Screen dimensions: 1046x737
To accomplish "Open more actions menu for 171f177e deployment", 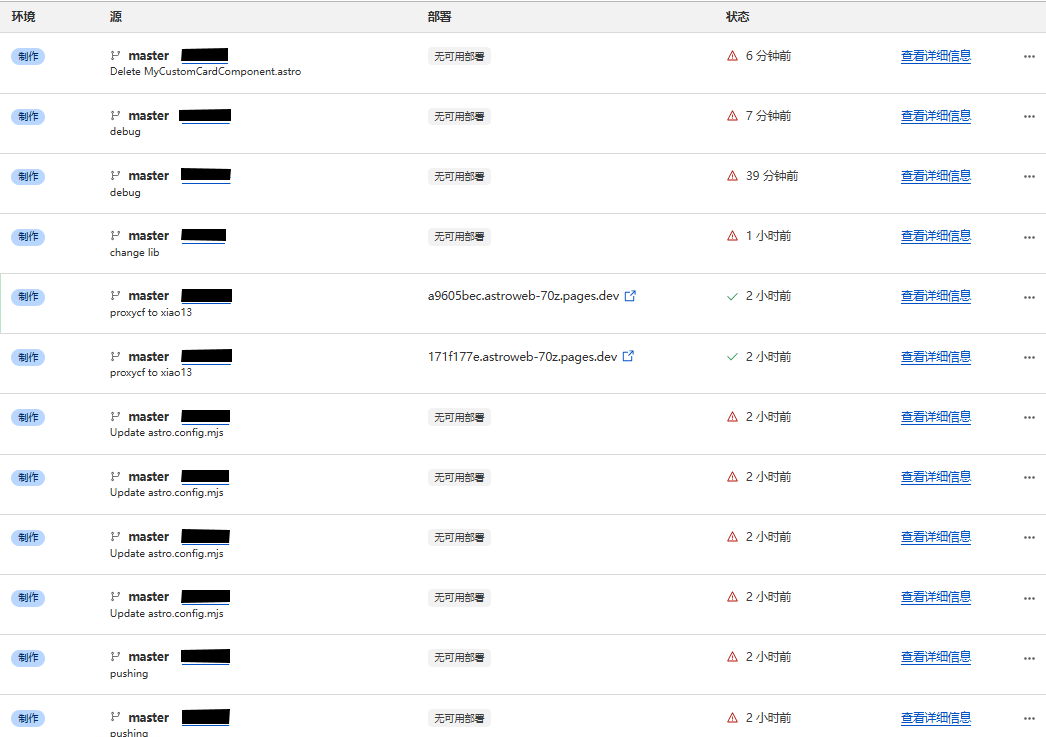I will (x=1029, y=356).
